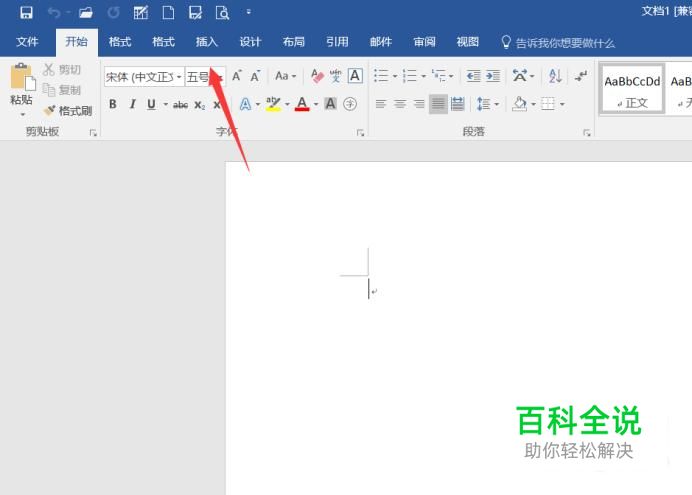
Task: Click the Phonetic Guide 文 icon
Action: point(335,76)
